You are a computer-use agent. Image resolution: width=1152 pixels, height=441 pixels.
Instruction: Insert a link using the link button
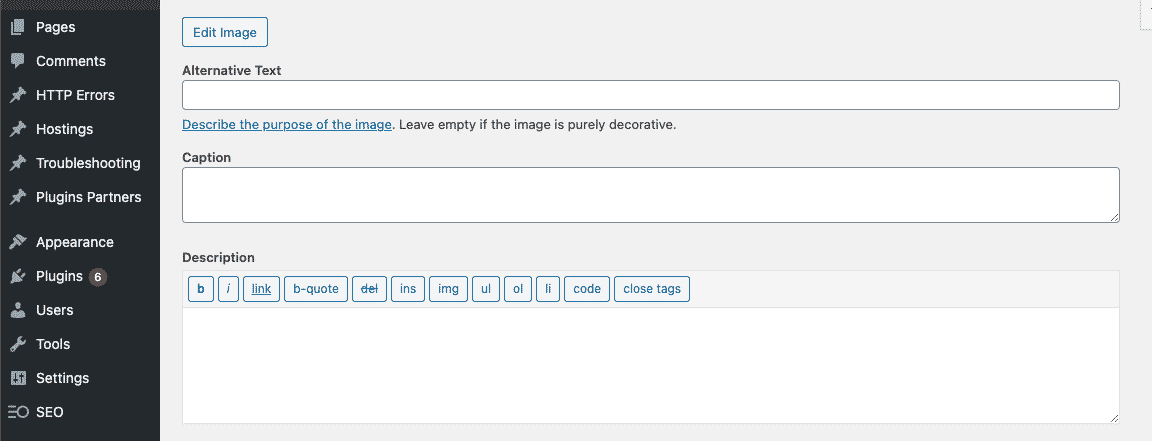click(x=261, y=289)
